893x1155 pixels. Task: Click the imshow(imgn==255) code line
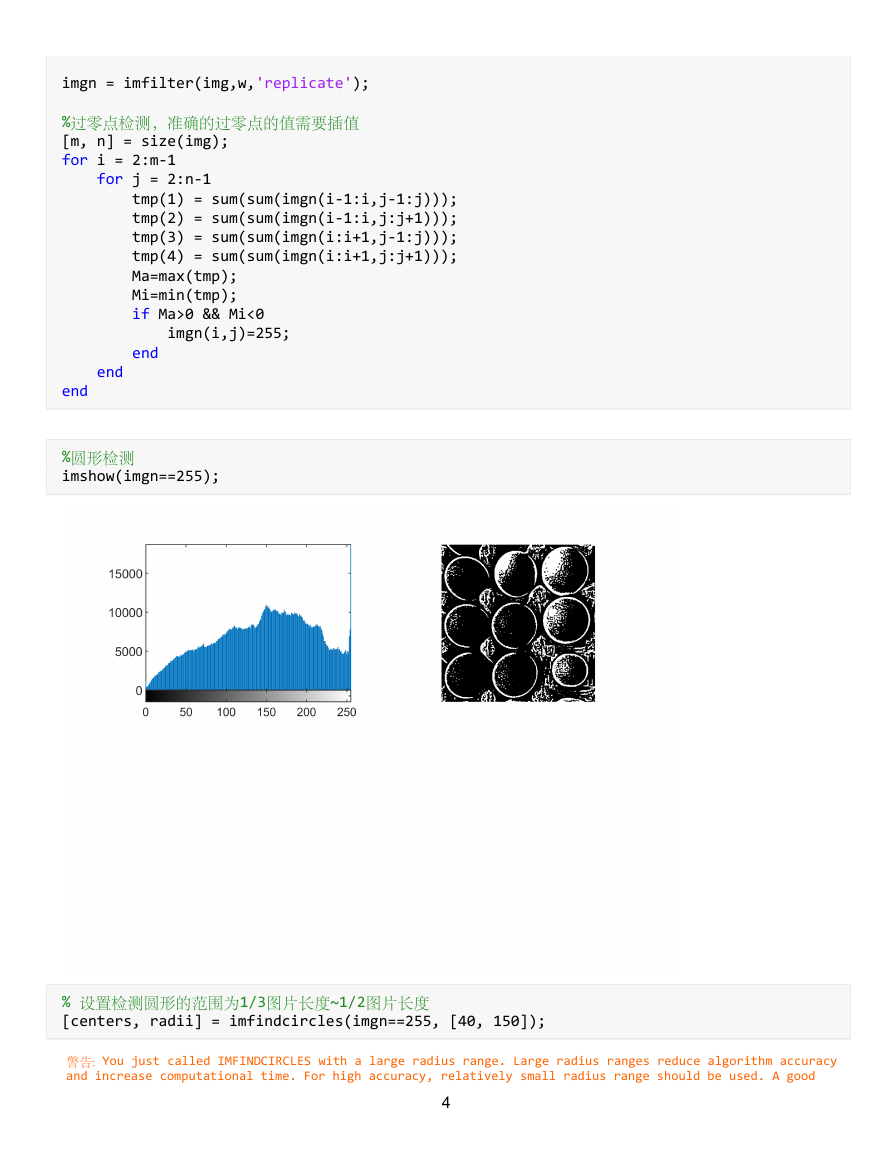tap(141, 477)
